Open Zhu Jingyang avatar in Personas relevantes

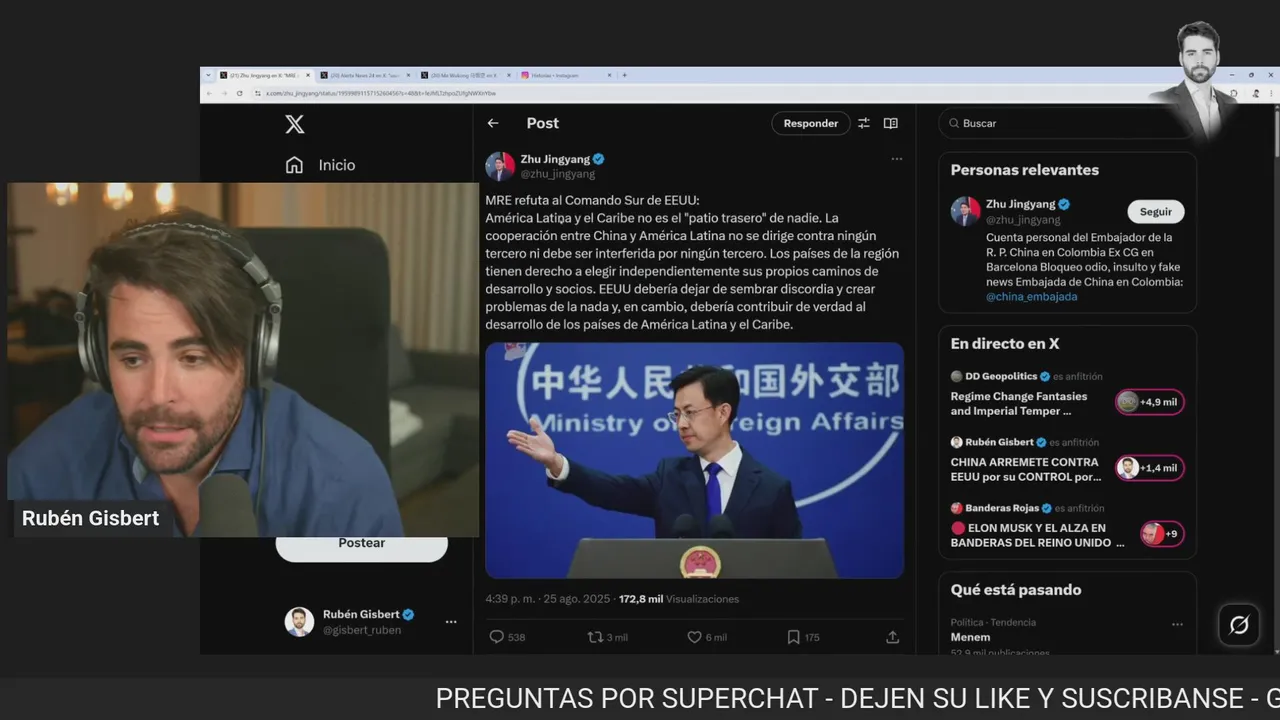966,211
